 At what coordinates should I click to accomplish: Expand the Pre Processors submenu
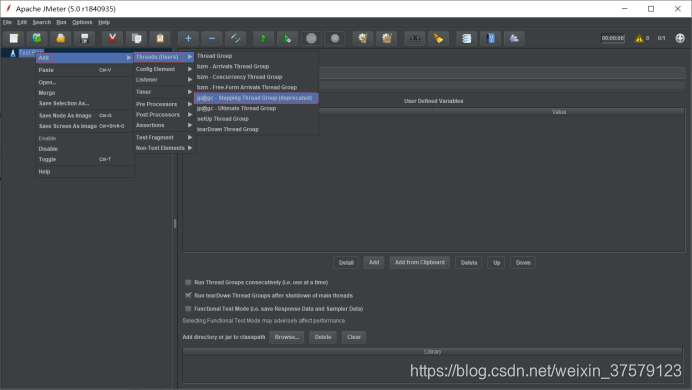164,104
